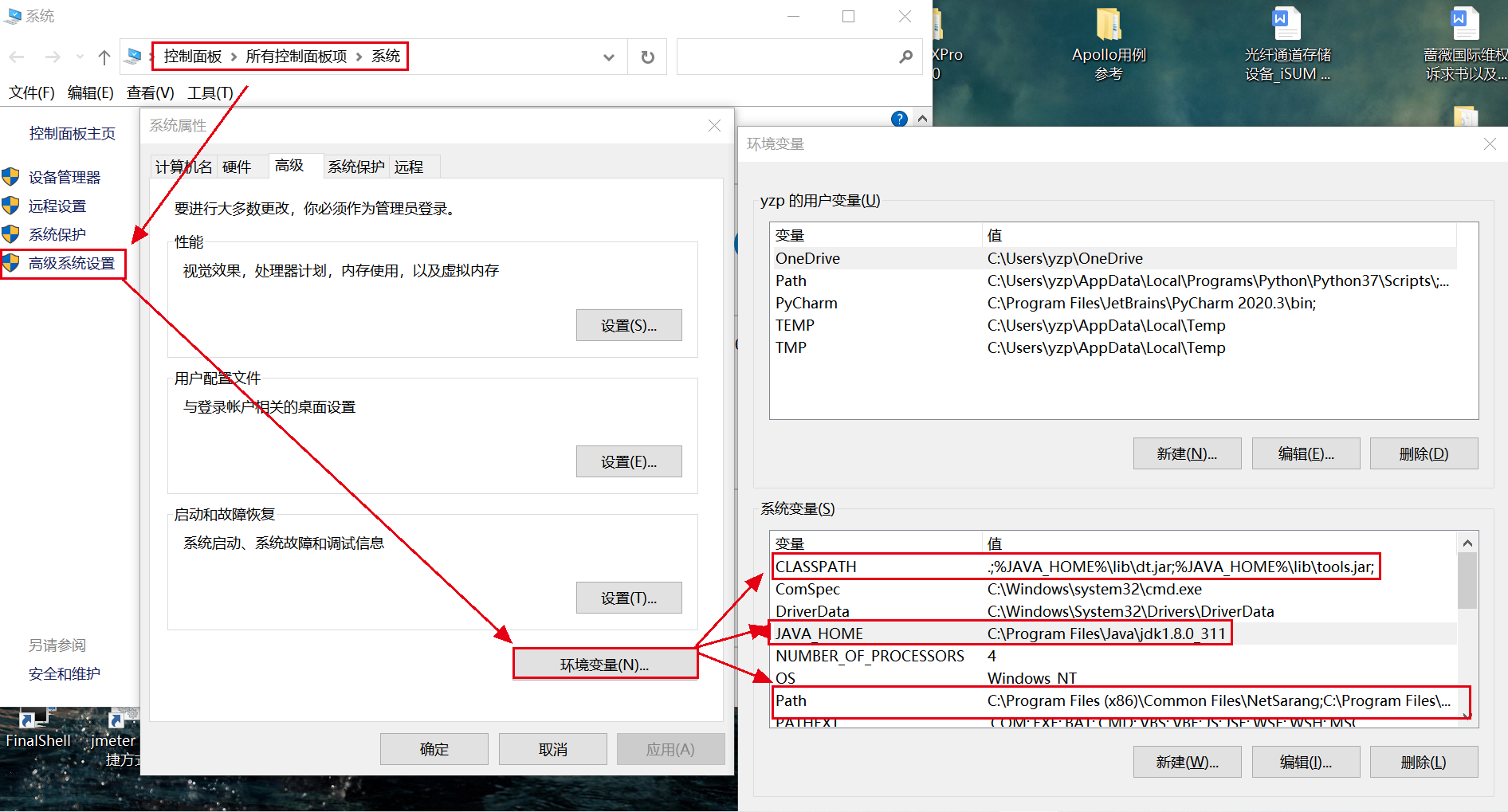Viewport: 1508px width, 812px height.
Task: Open the 控制面板主页 link
Action: [73, 133]
